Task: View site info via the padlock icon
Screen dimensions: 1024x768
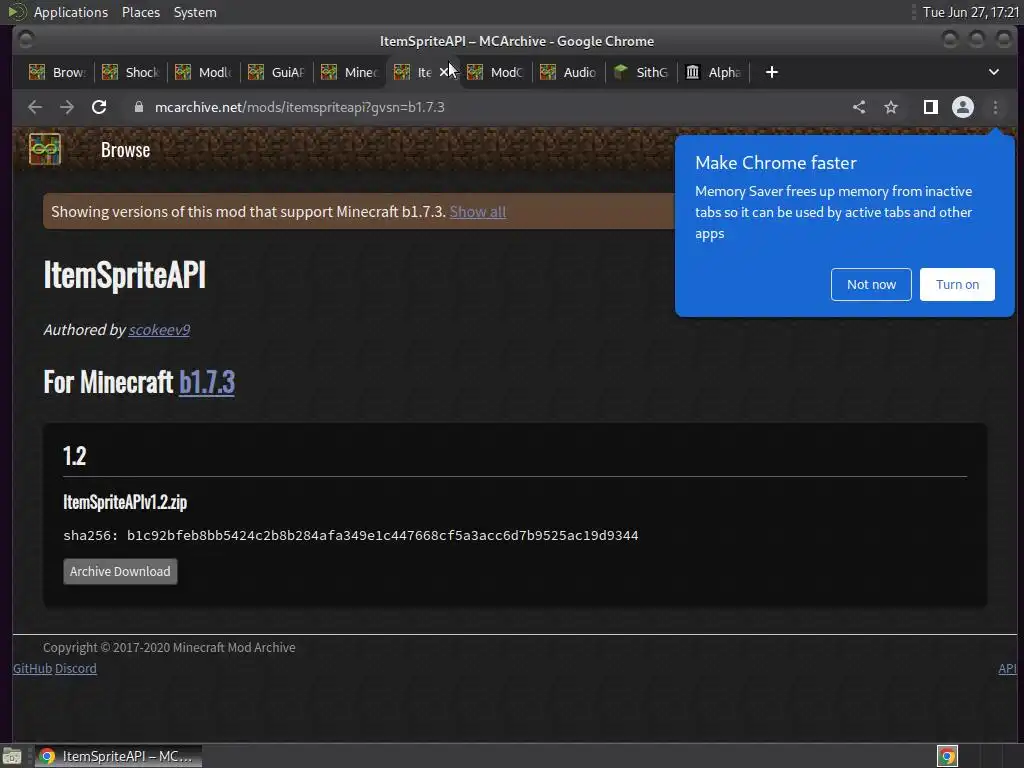Action: (x=138, y=107)
